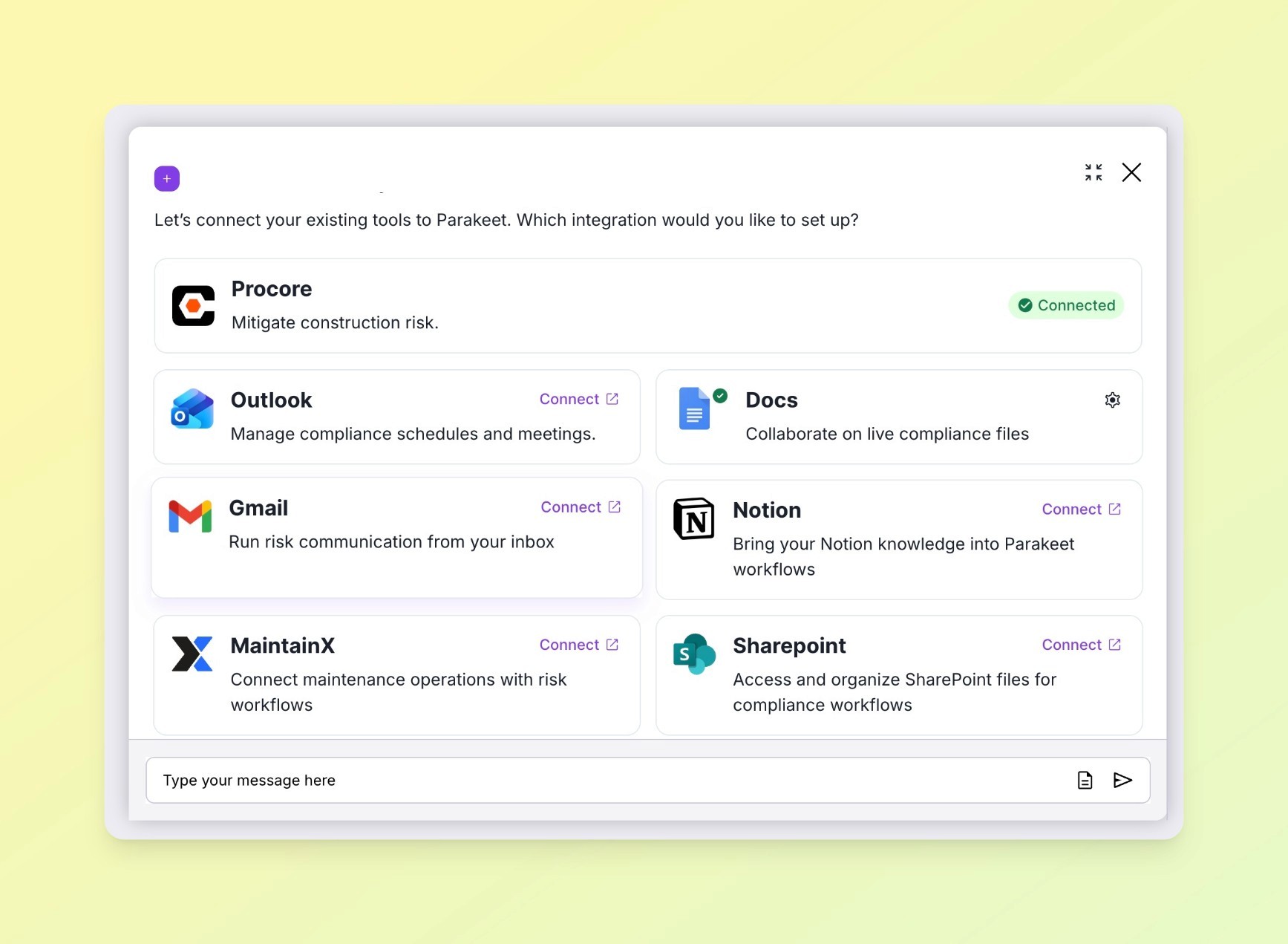Screen dimensions: 1288x944
Task: Click the external link icon beside MaintainX Connect
Action: click(x=612, y=644)
